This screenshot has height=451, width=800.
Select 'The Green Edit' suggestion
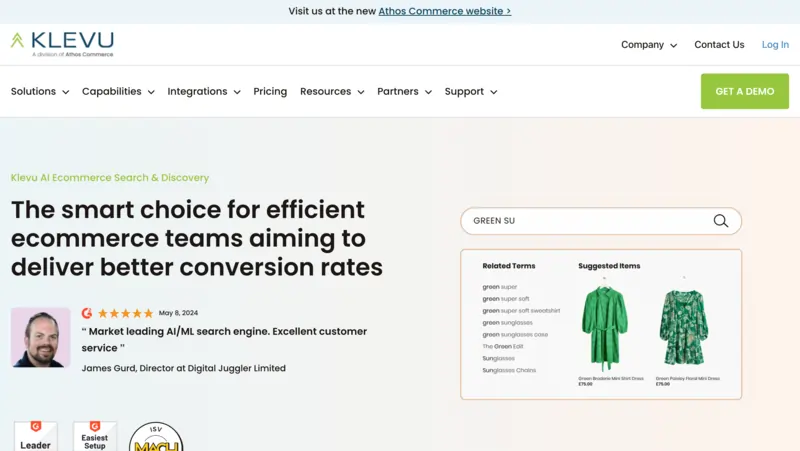tap(503, 346)
